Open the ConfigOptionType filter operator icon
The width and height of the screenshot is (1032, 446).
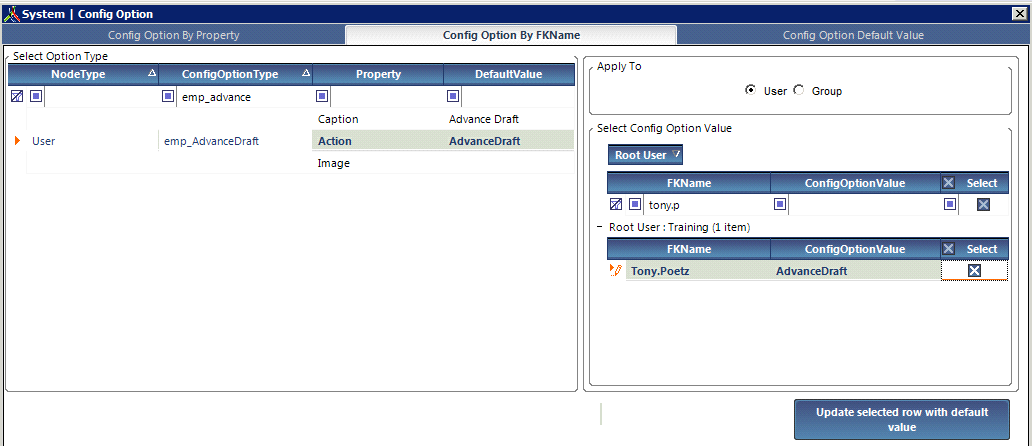coord(168,97)
